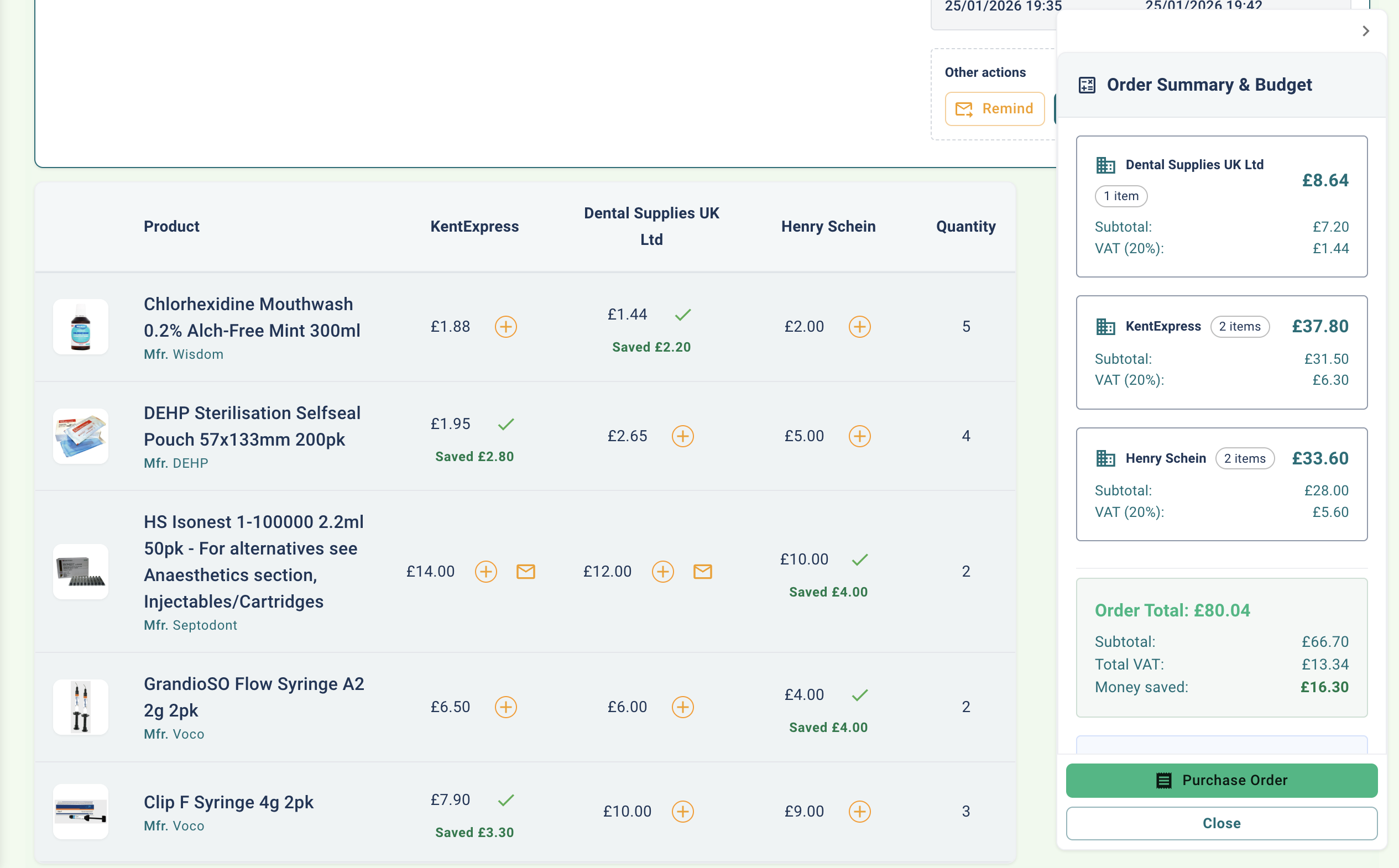Open the Chlorhexidine Mouthwash product thumbnail
Image resolution: width=1399 pixels, height=868 pixels.
tap(80, 327)
